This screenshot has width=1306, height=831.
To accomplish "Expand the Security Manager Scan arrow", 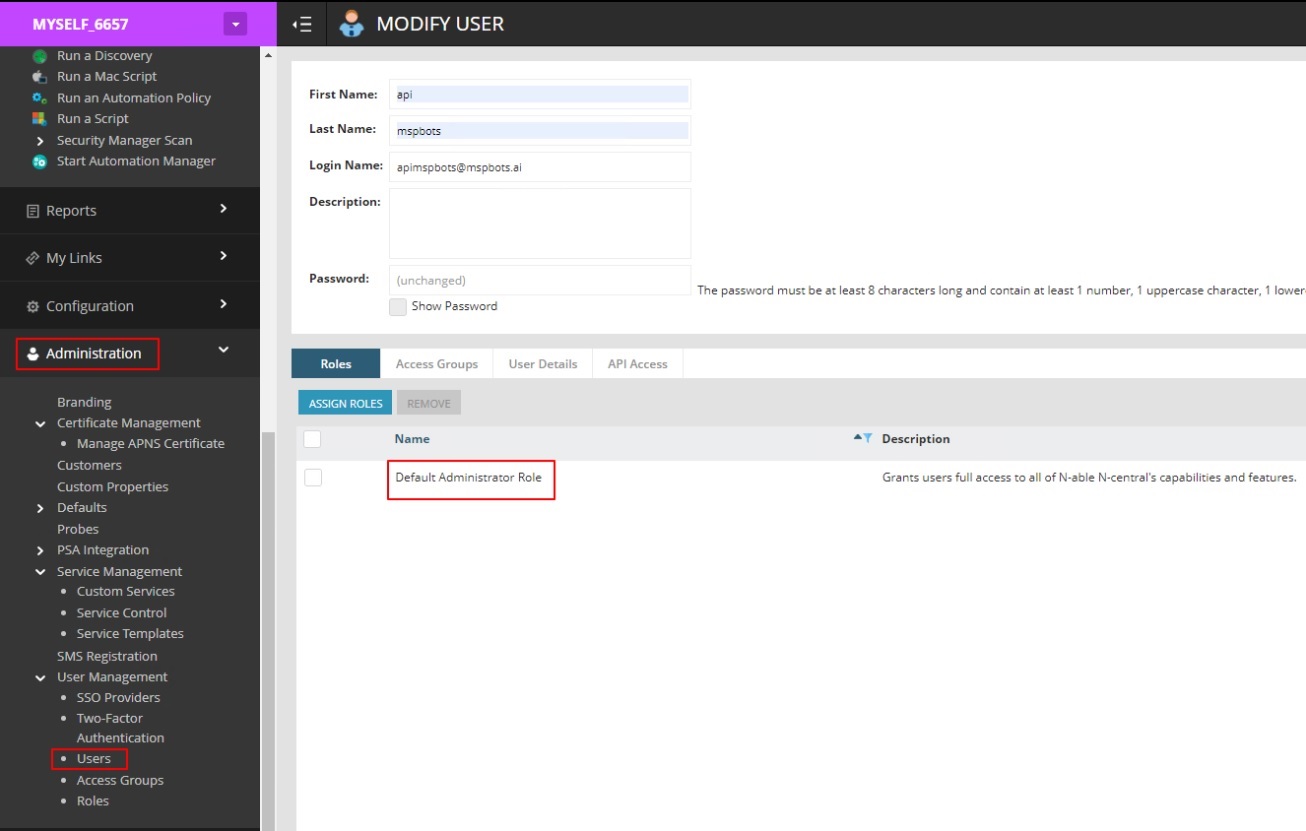I will click(40, 141).
